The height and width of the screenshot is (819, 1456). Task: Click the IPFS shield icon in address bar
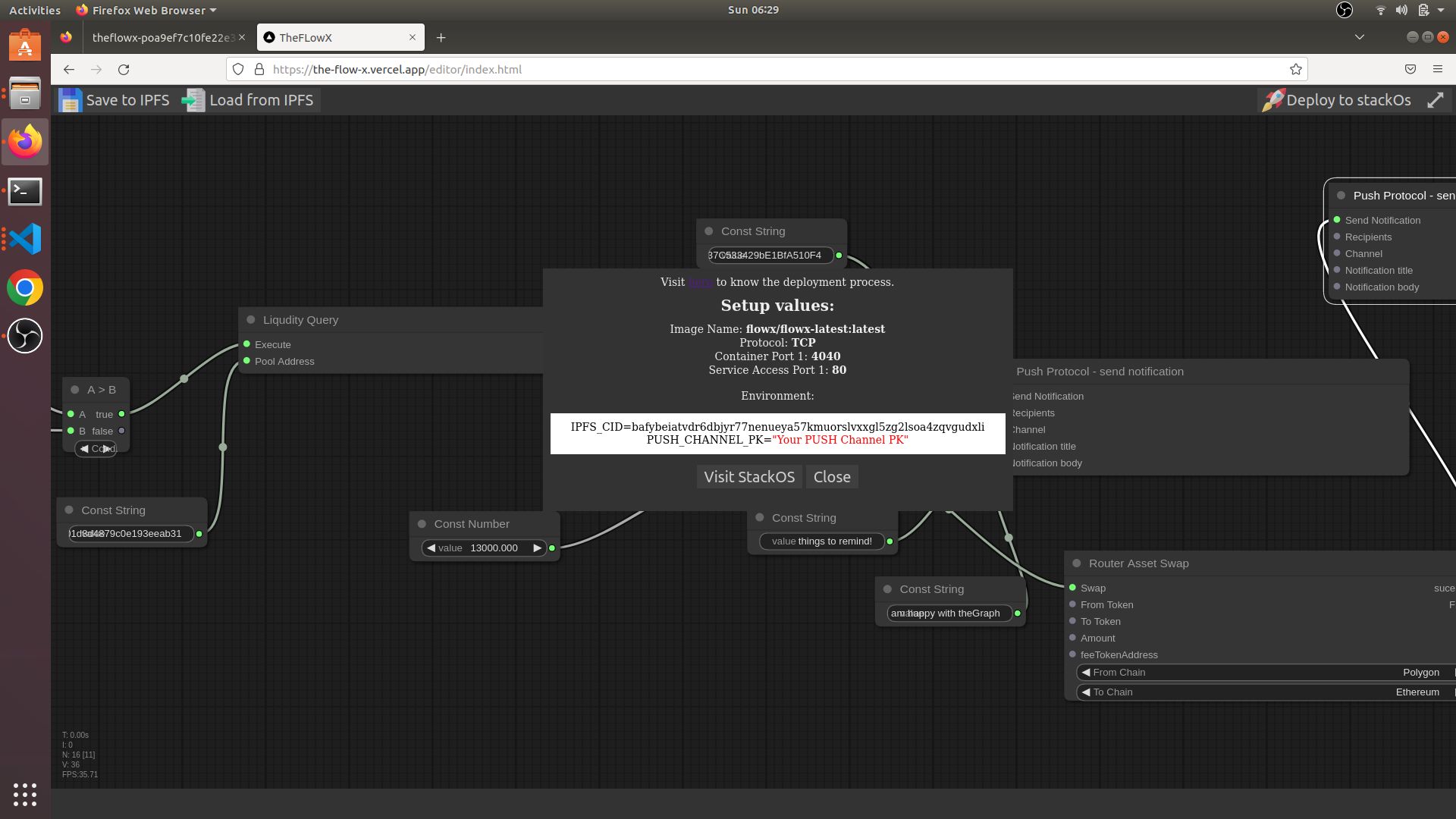coord(240,69)
